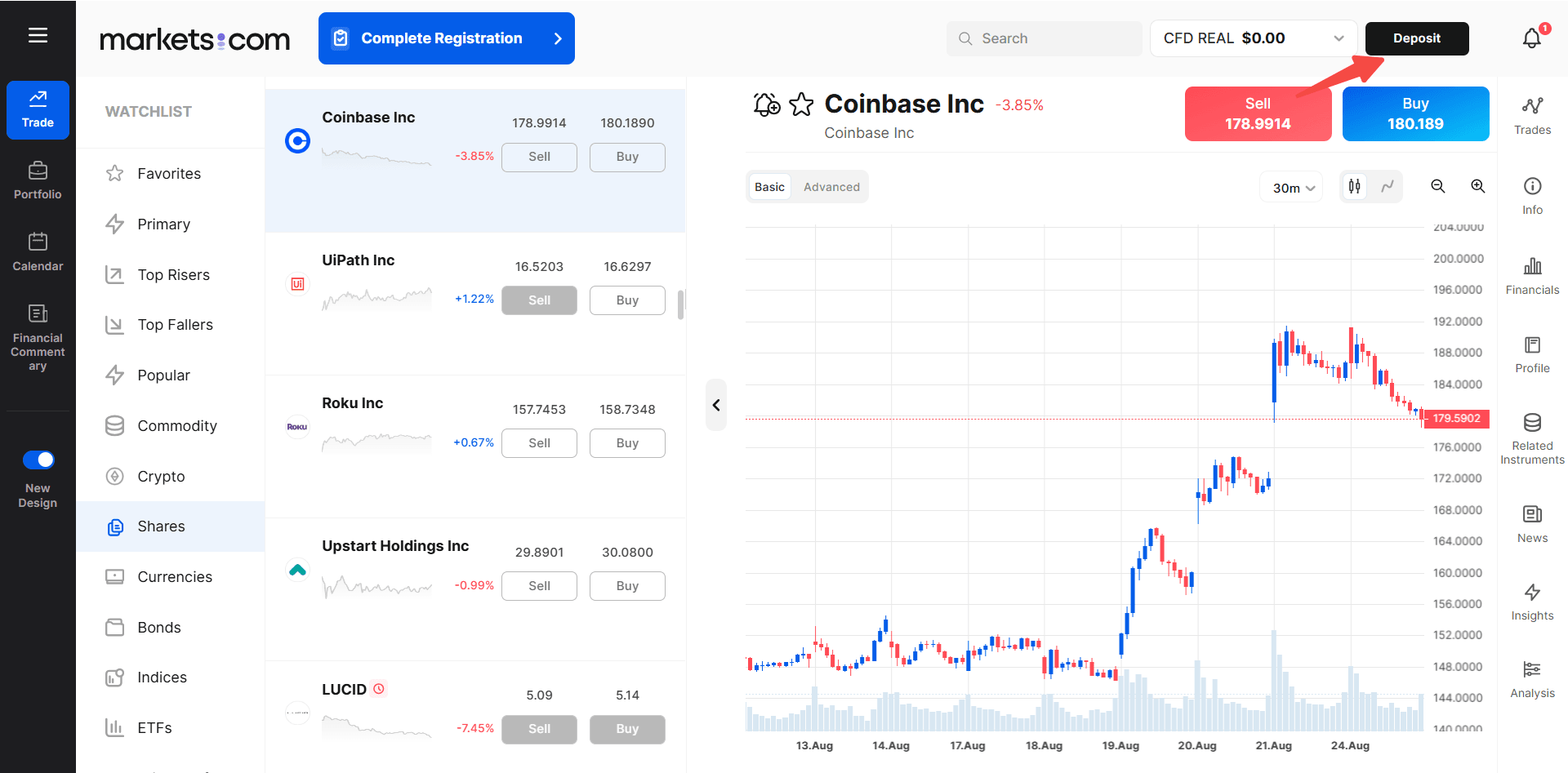Toggle the New Design switch
Image resolution: width=1568 pixels, height=773 pixels.
pos(38,460)
